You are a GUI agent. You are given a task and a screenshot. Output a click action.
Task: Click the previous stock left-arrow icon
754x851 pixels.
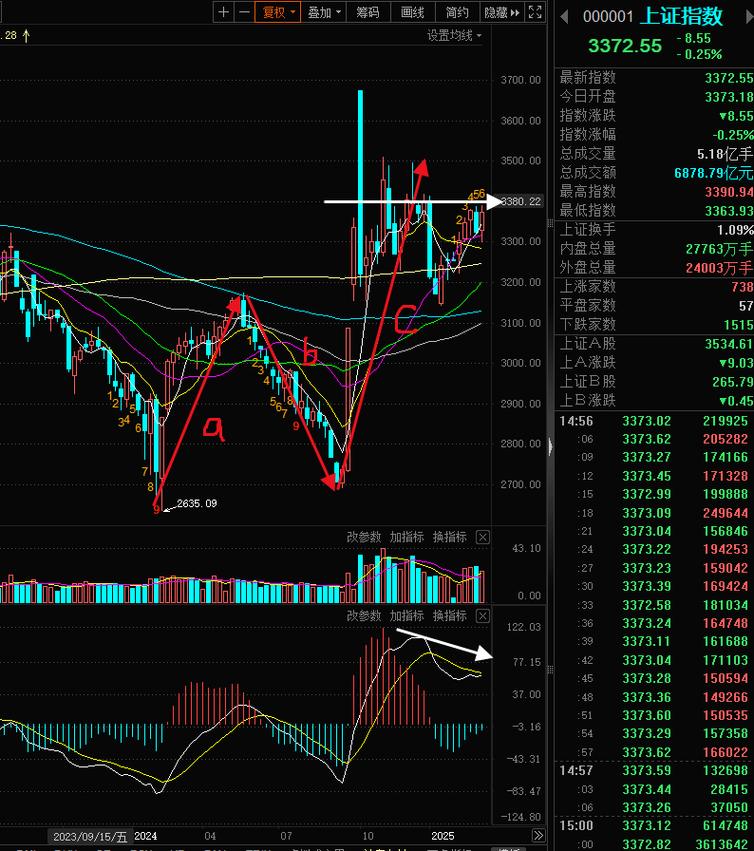coord(564,16)
